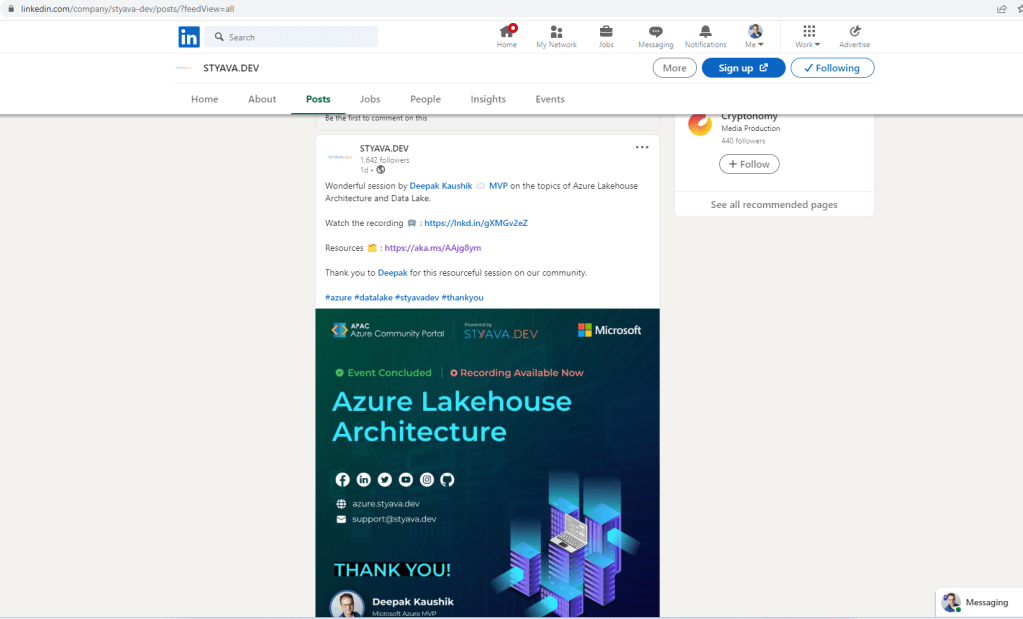Open the post options three-dot menu
The height and width of the screenshot is (619, 1023).
tap(642, 147)
